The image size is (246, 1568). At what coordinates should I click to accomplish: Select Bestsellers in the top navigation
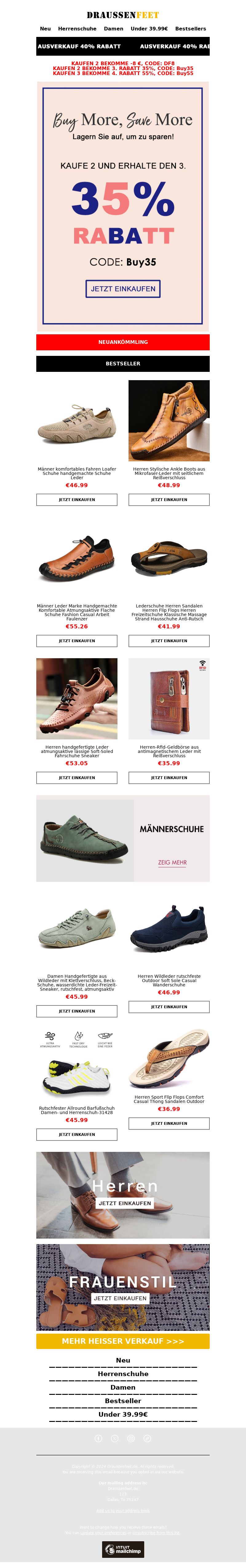(191, 29)
